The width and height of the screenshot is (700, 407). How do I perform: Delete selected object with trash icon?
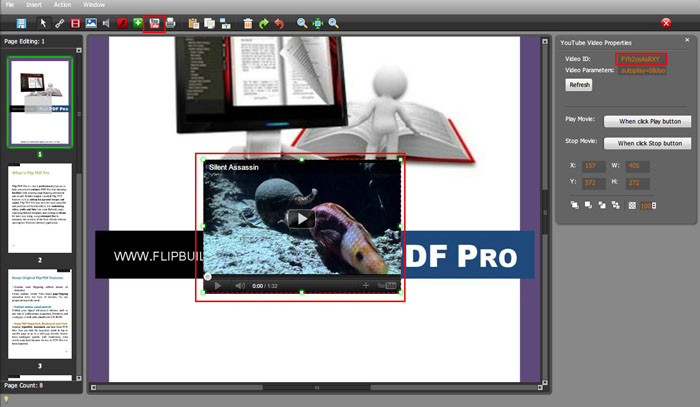[248, 23]
